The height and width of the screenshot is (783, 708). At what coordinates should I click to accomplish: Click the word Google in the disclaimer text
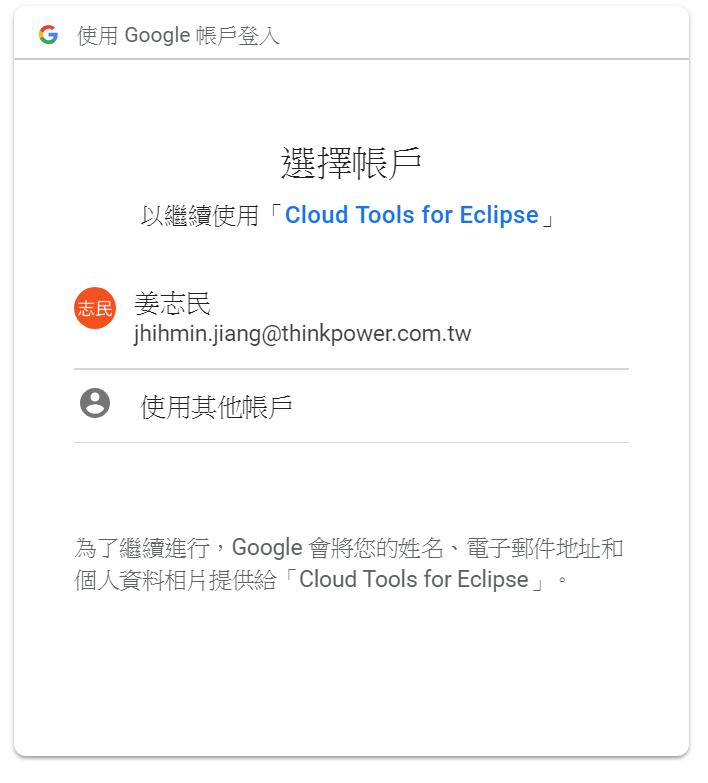(267, 548)
